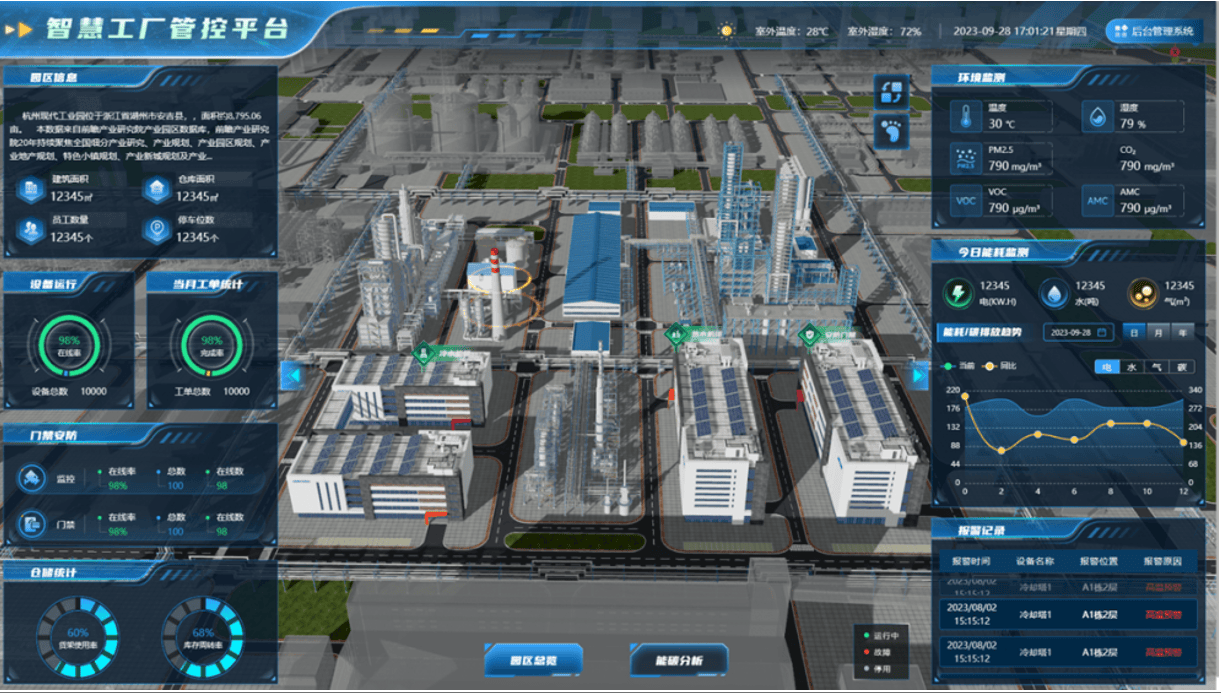Viewport: 1221px width, 693px height.
Task: Select the 月 period option
Action: click(x=1158, y=332)
